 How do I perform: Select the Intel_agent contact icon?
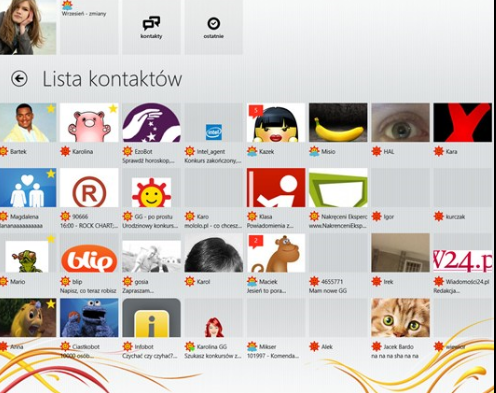point(214,131)
